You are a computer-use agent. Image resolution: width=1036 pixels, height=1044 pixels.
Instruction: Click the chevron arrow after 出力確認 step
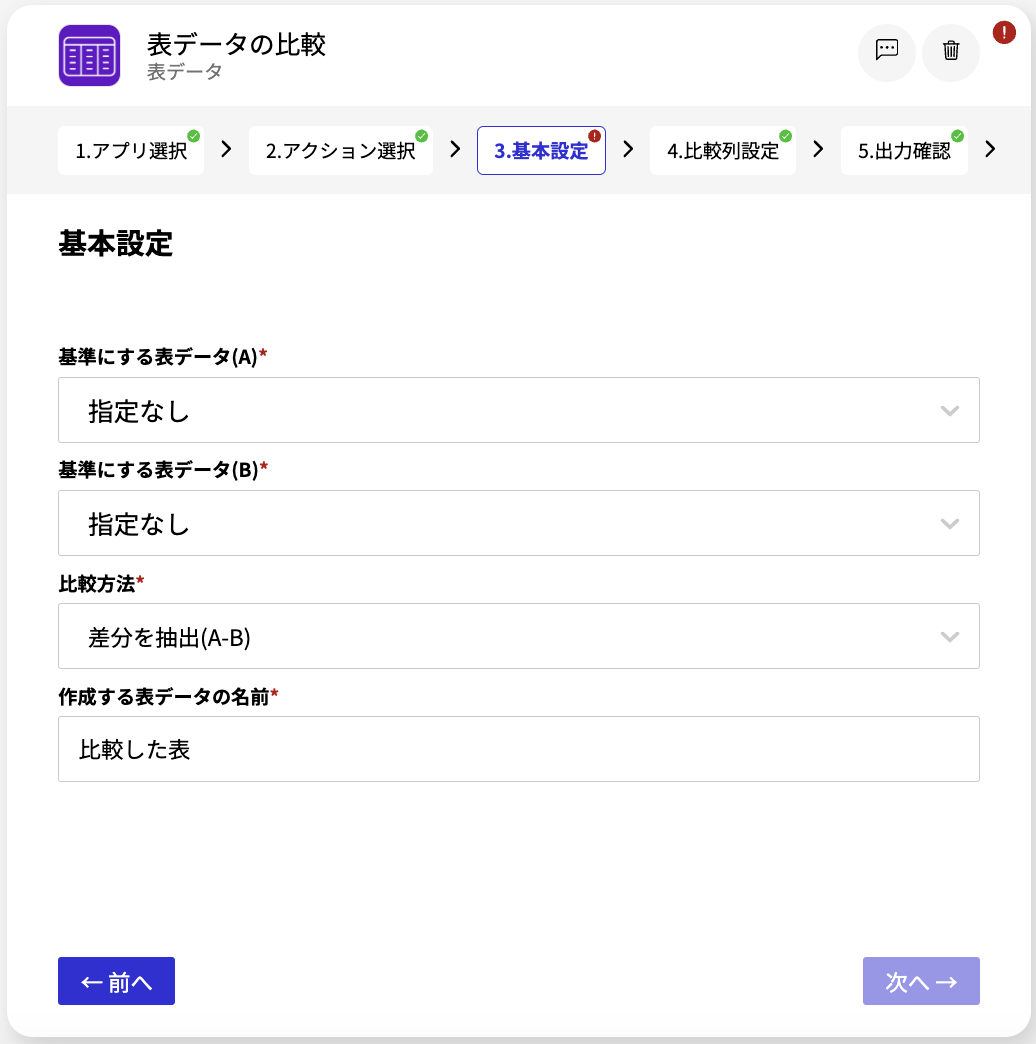click(990, 149)
